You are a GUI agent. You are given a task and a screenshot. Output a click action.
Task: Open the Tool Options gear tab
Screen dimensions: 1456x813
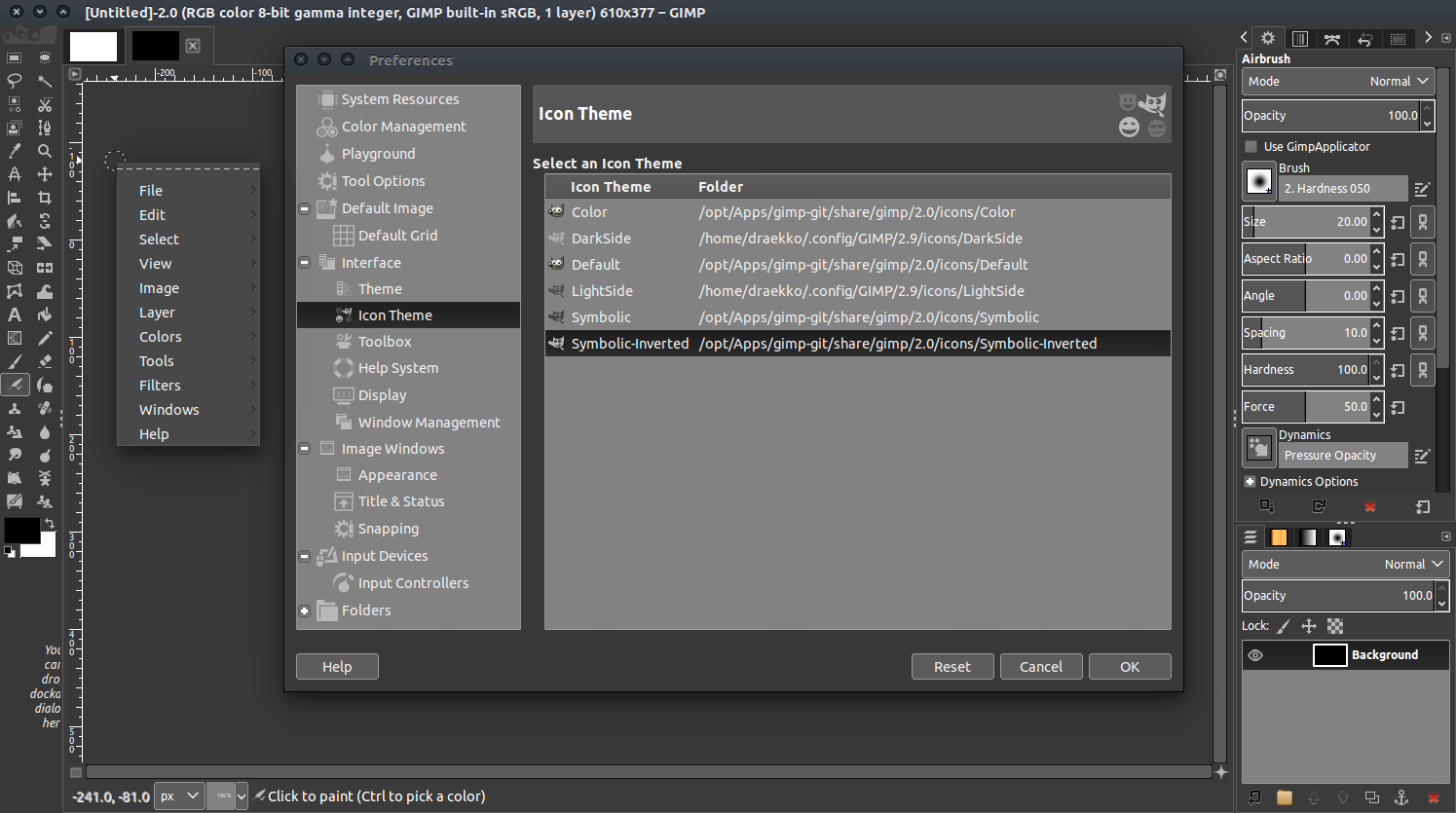coord(1268,38)
